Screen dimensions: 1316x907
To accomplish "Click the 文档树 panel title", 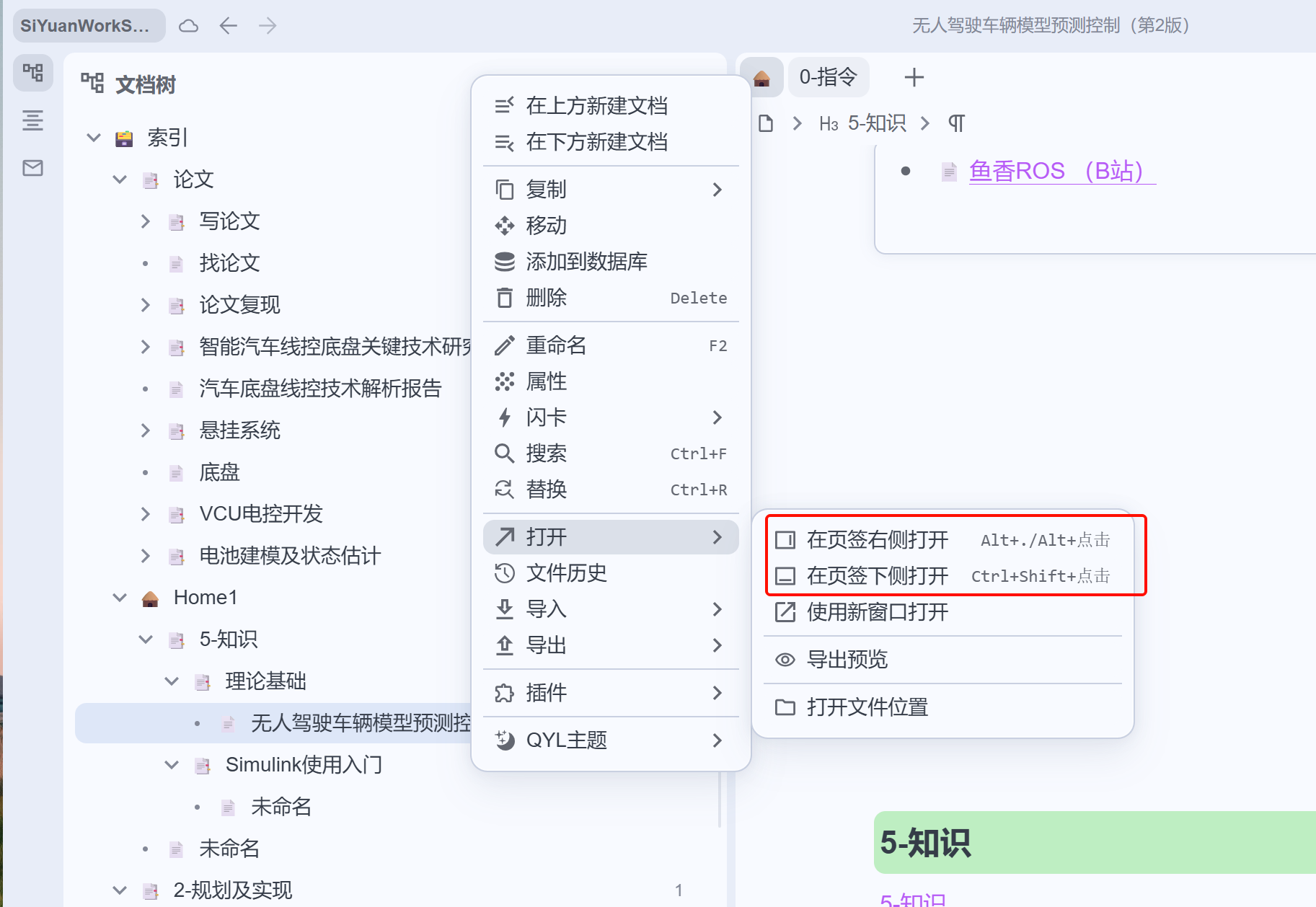I will click(x=146, y=85).
